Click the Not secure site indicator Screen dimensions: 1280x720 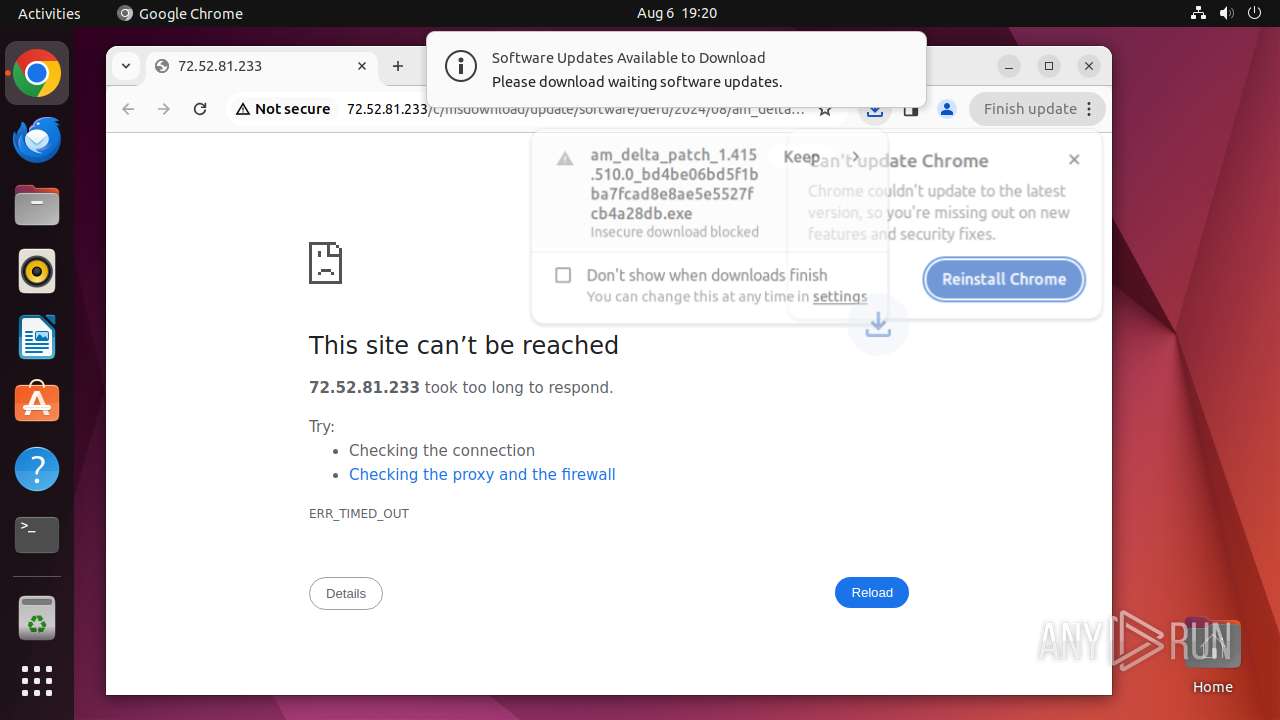click(x=283, y=109)
